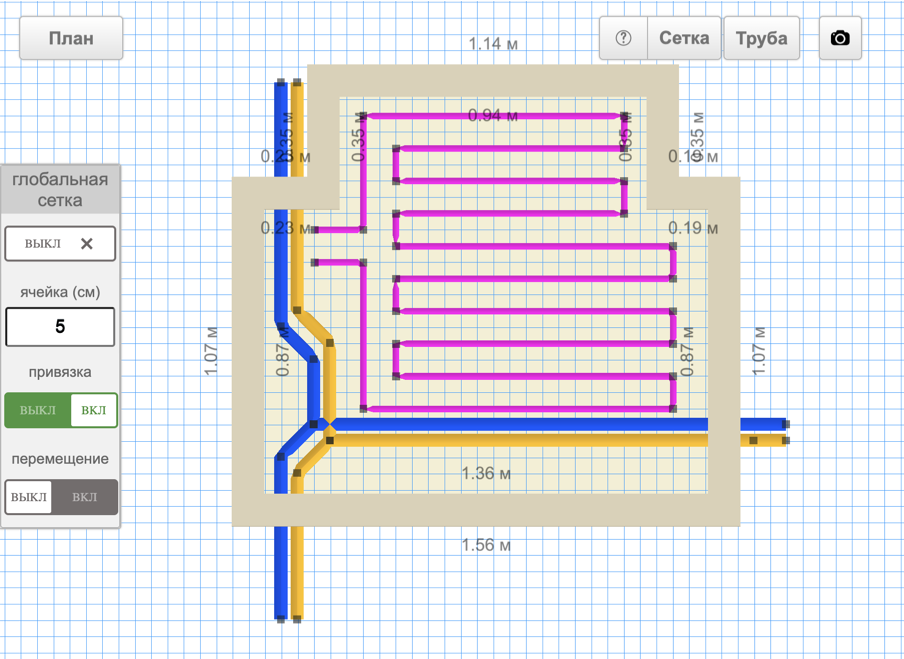Image resolution: width=904 pixels, height=659 pixels.
Task: Switch to the Сетка tab
Action: (x=684, y=39)
